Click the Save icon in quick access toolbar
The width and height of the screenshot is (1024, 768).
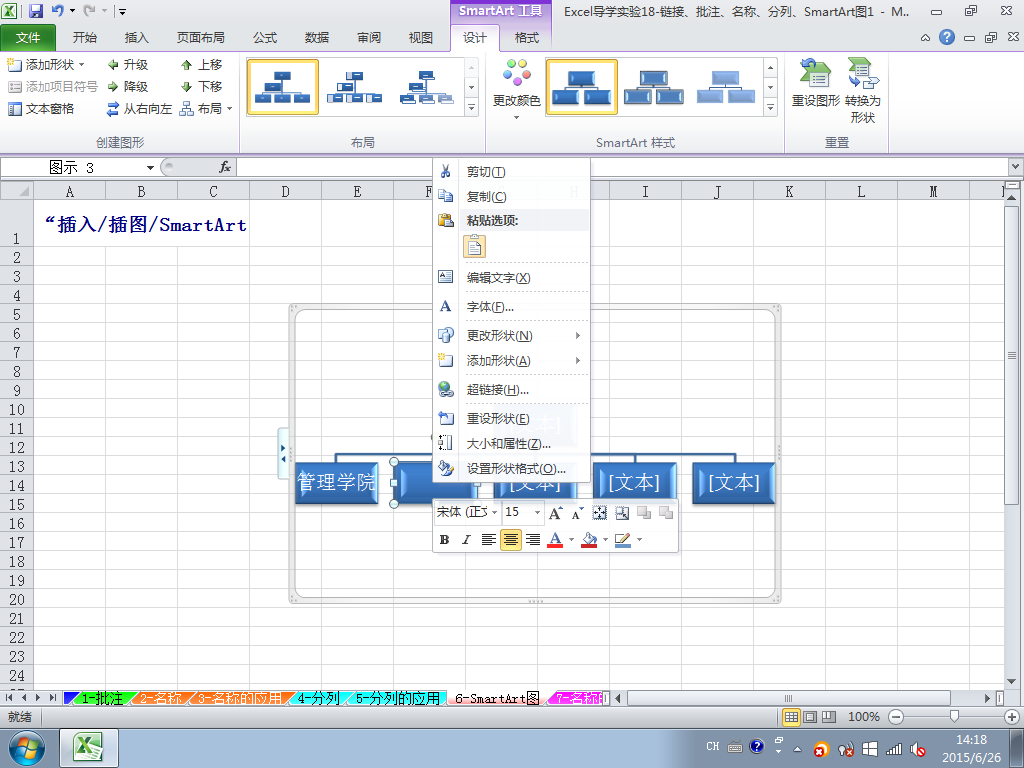(36, 11)
